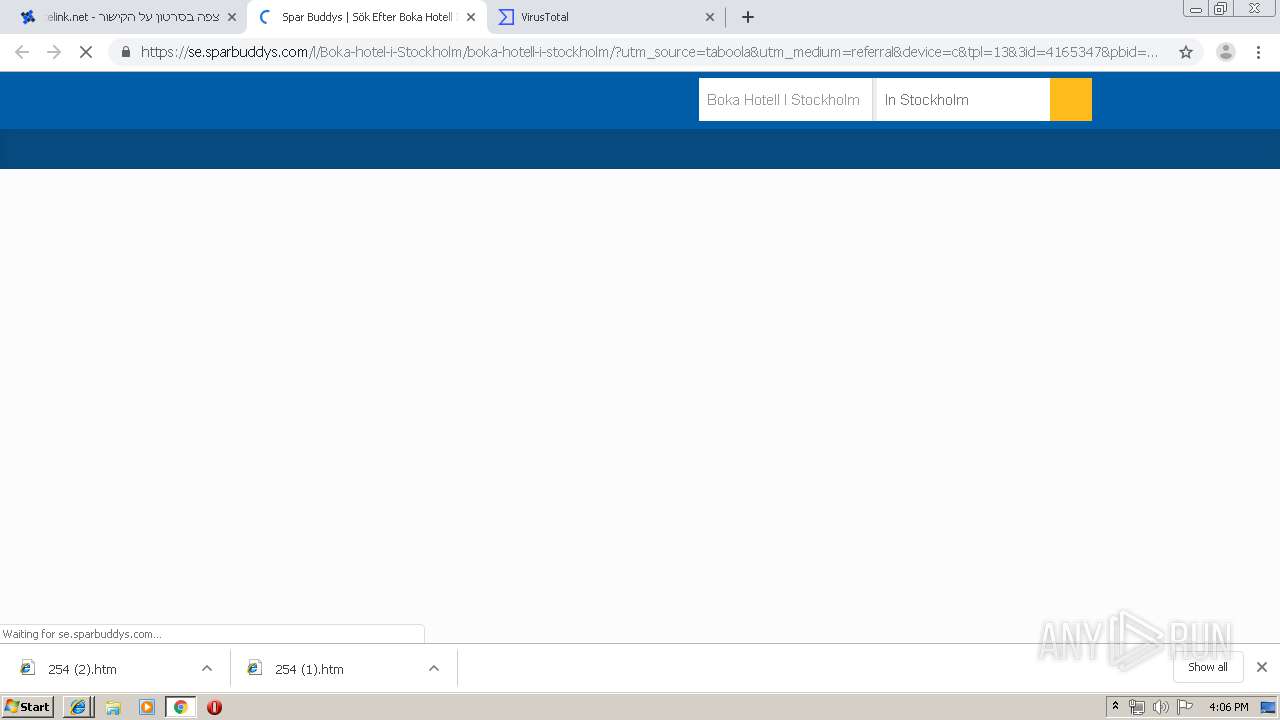1280x720 pixels.
Task: Open network status tray icon
Action: pyautogui.click(x=1137, y=707)
